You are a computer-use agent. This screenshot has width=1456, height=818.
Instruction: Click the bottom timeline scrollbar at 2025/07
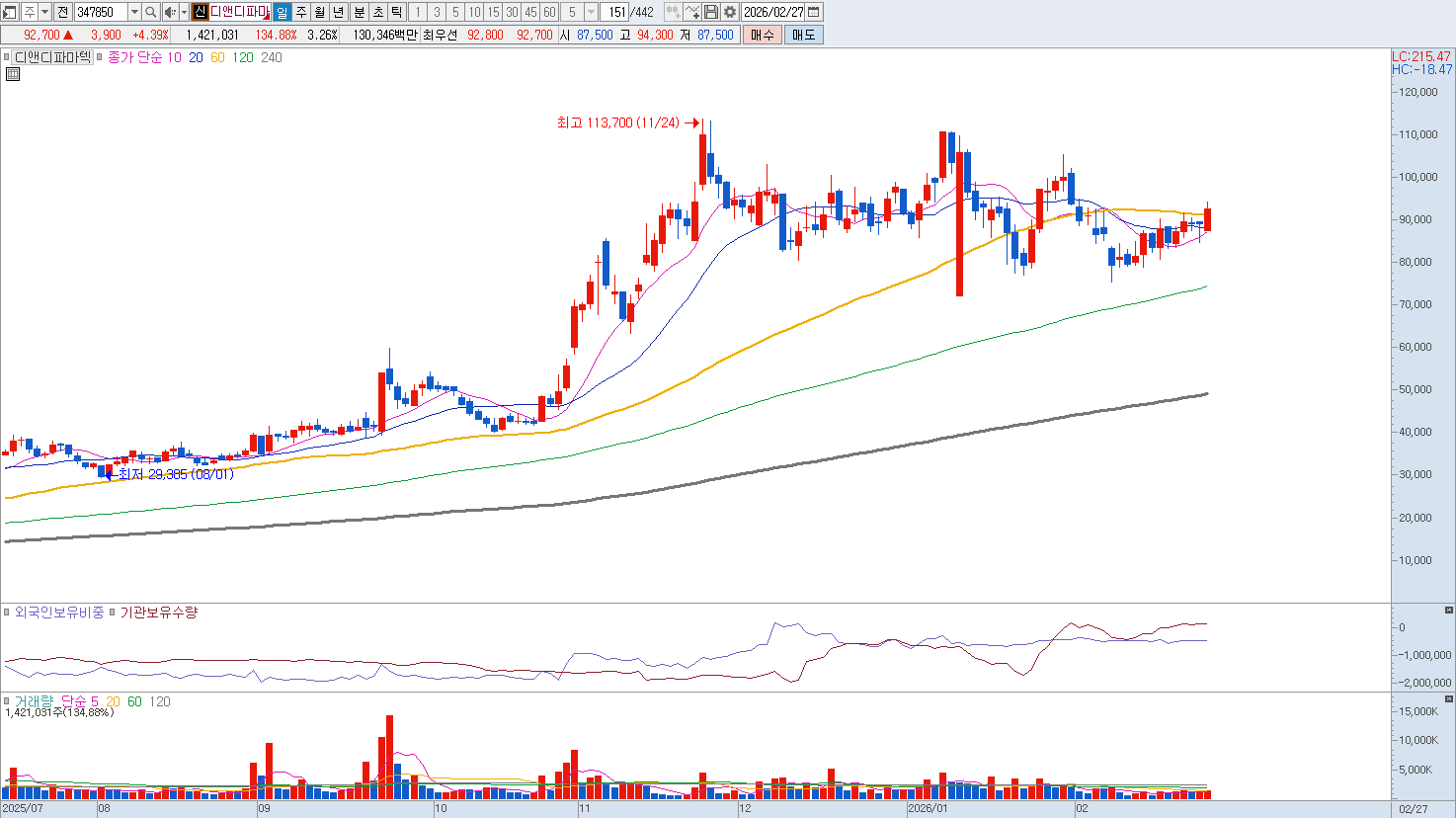coord(24,809)
